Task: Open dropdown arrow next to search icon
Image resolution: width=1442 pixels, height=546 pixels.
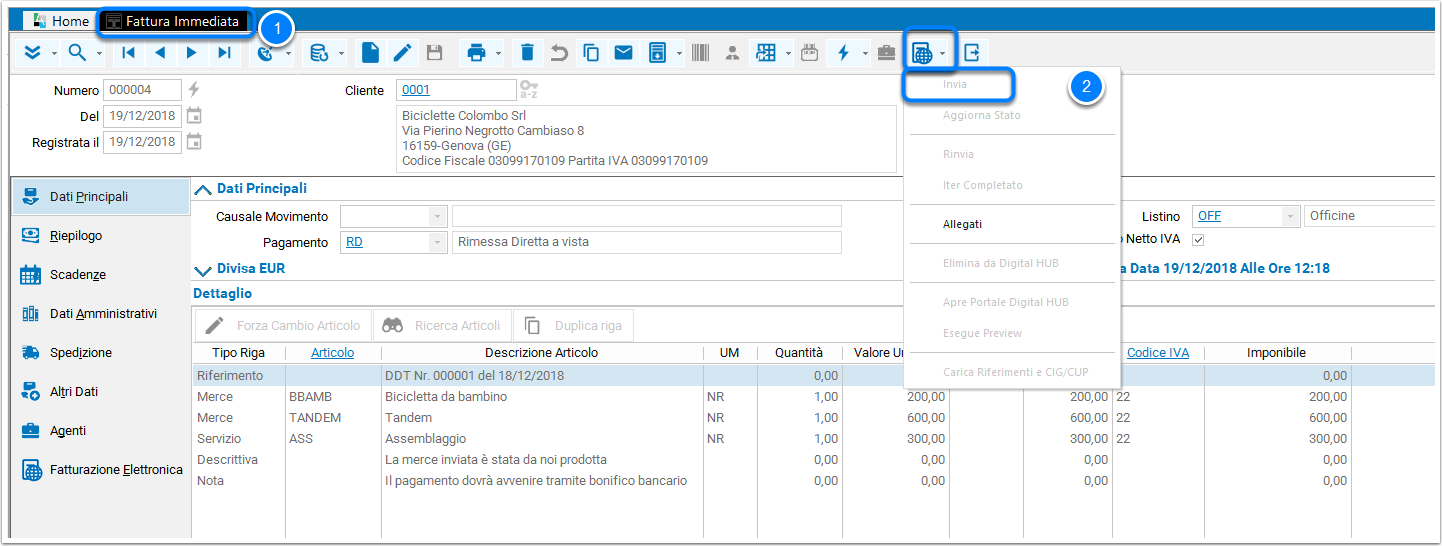Action: click(99, 54)
